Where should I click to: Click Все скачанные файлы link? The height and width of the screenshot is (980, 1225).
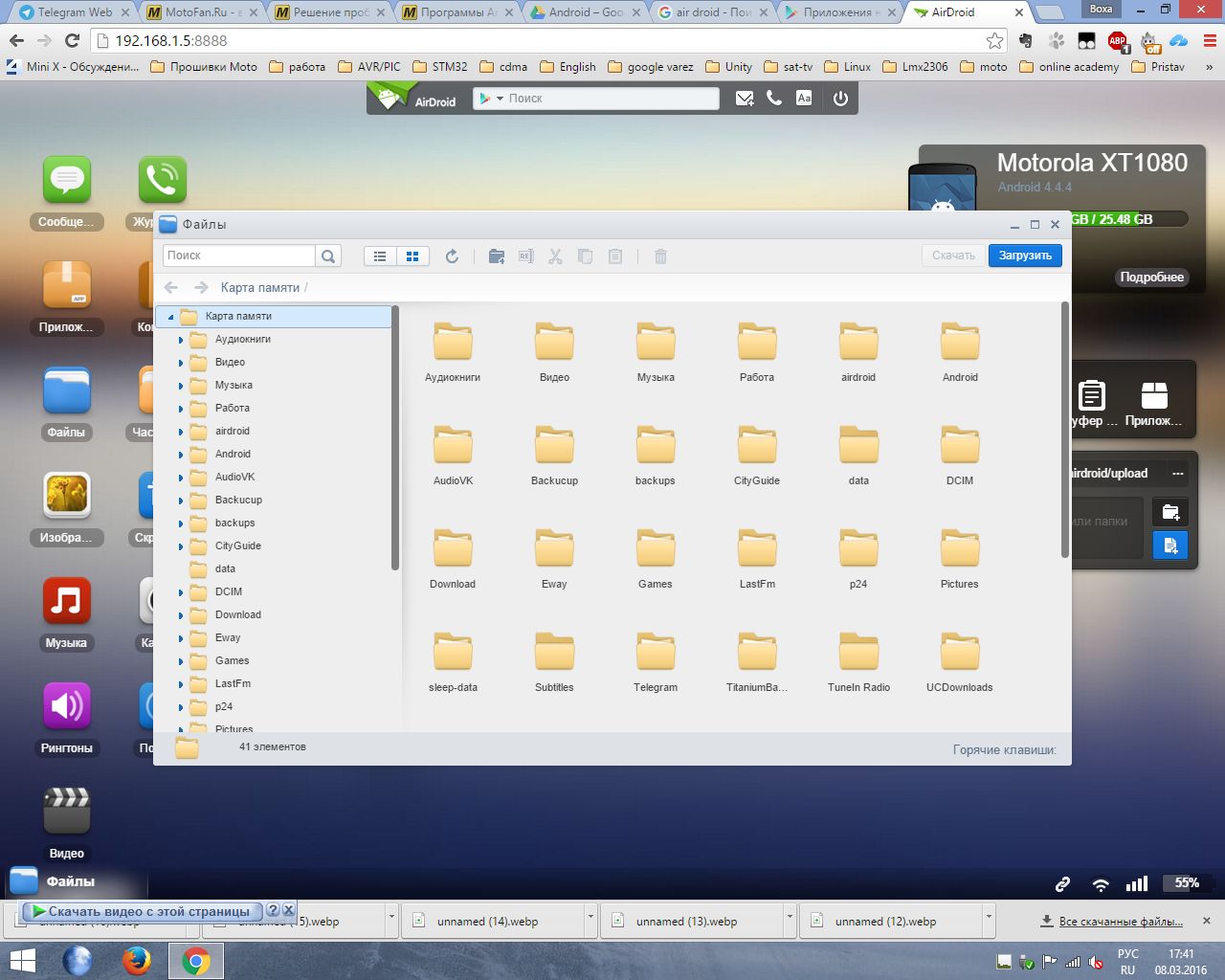click(1121, 922)
